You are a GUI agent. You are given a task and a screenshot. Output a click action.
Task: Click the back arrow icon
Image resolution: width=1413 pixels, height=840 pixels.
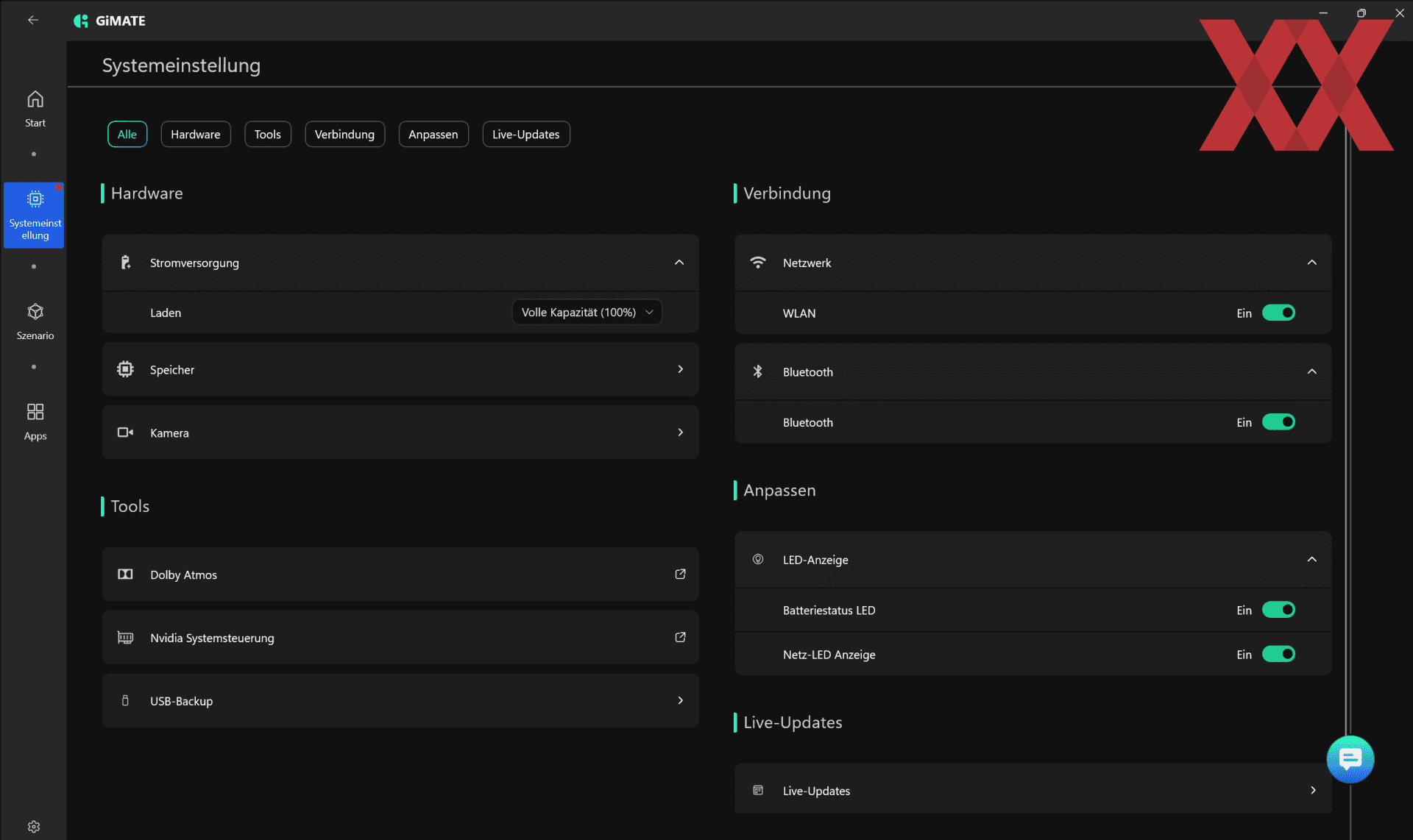coord(33,20)
